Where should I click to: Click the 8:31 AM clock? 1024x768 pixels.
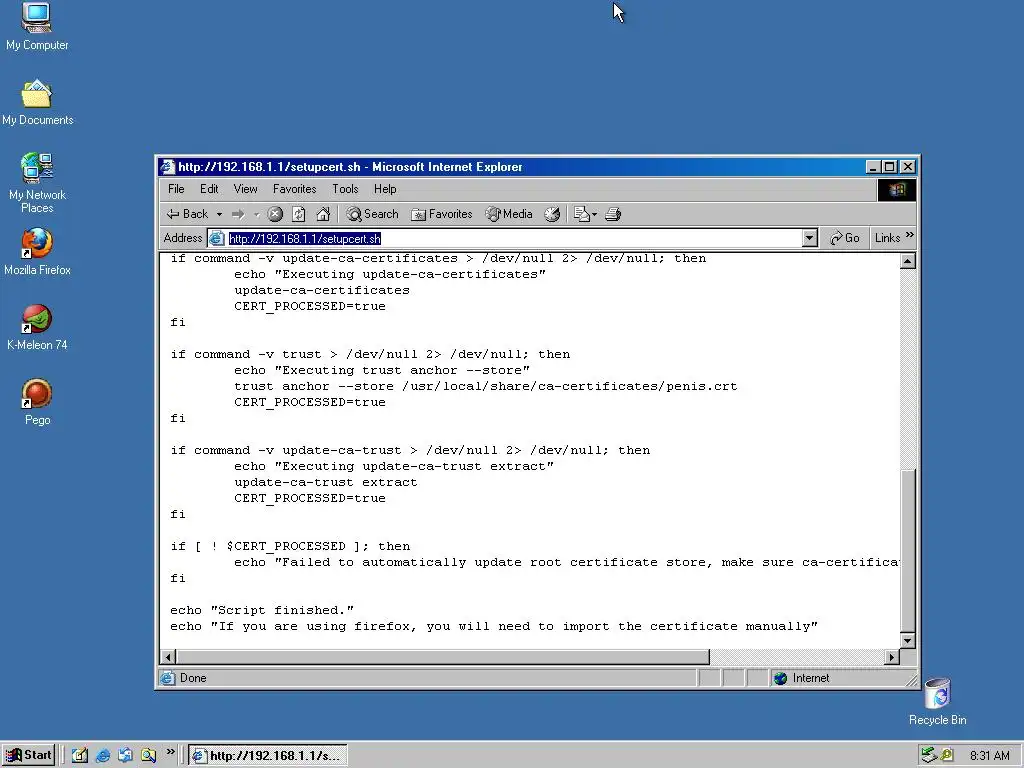(989, 756)
